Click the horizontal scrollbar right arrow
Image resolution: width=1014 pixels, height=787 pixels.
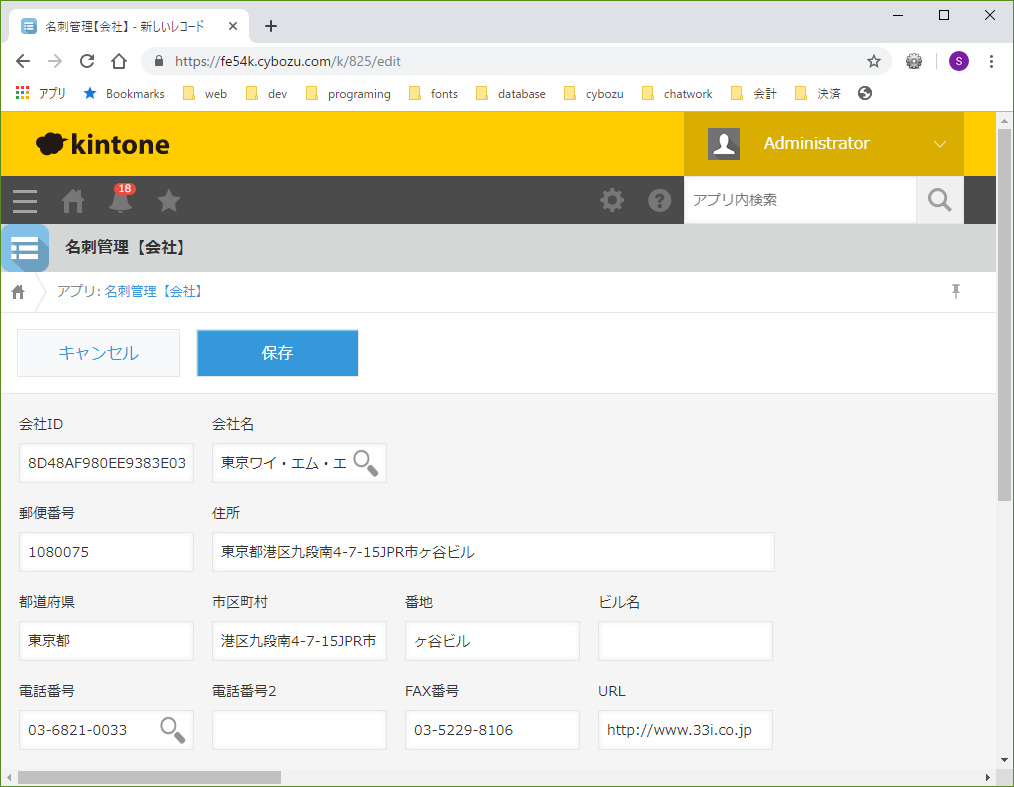pyautogui.click(x=987, y=777)
